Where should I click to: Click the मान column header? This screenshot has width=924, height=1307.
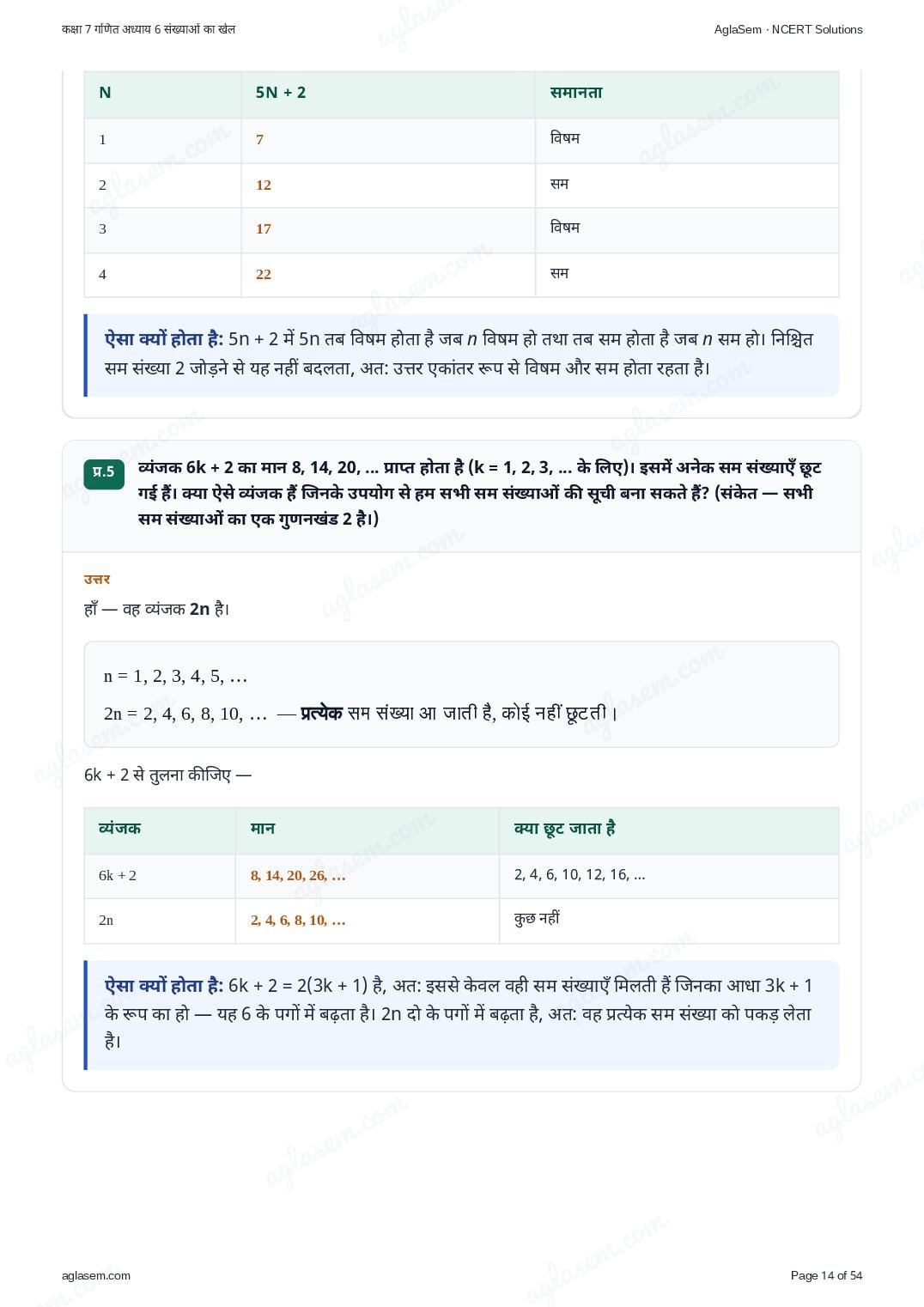point(263,829)
